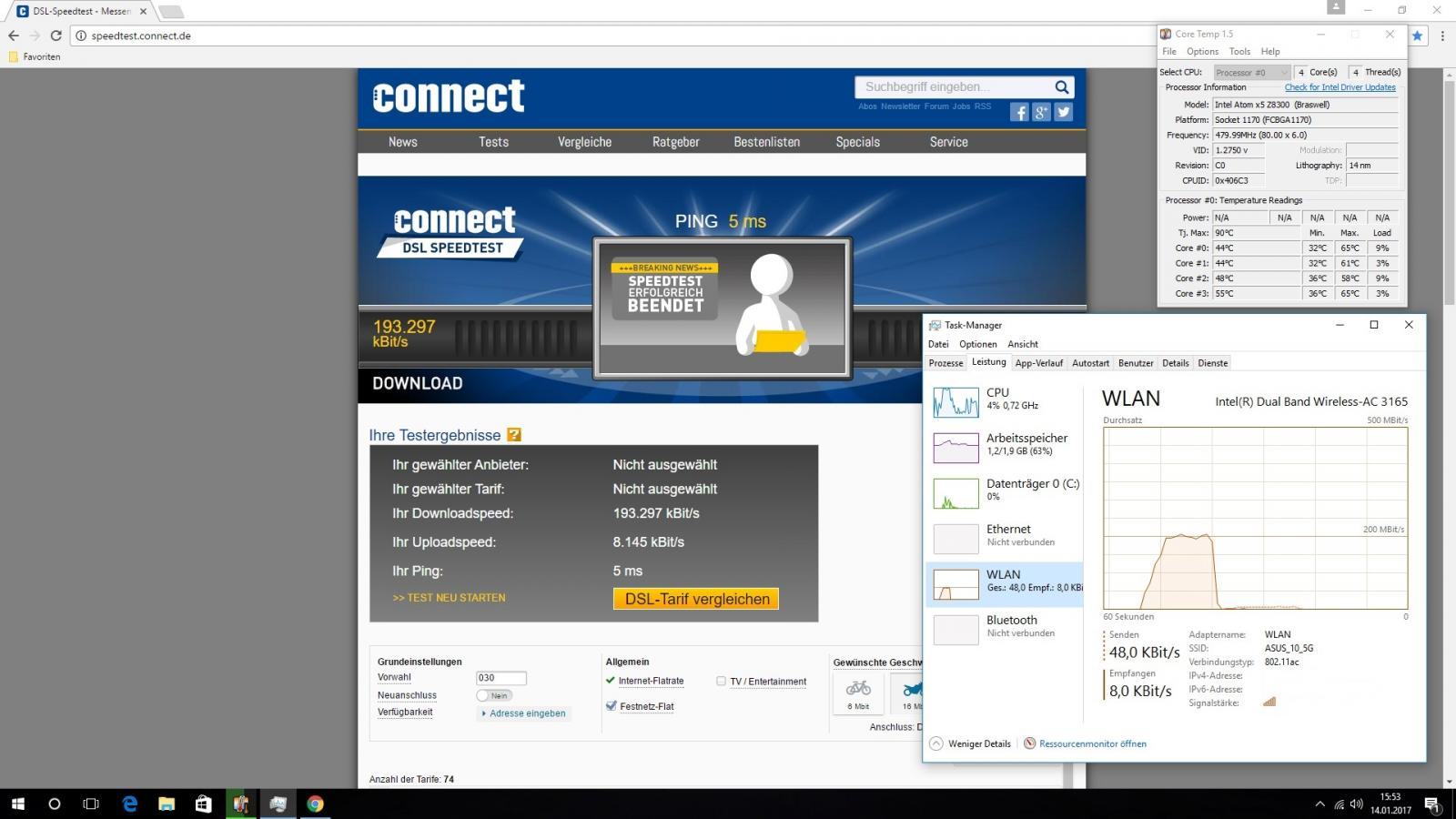Open the Core Temp Options menu
Image resolution: width=1456 pixels, height=819 pixels.
pos(1202,52)
